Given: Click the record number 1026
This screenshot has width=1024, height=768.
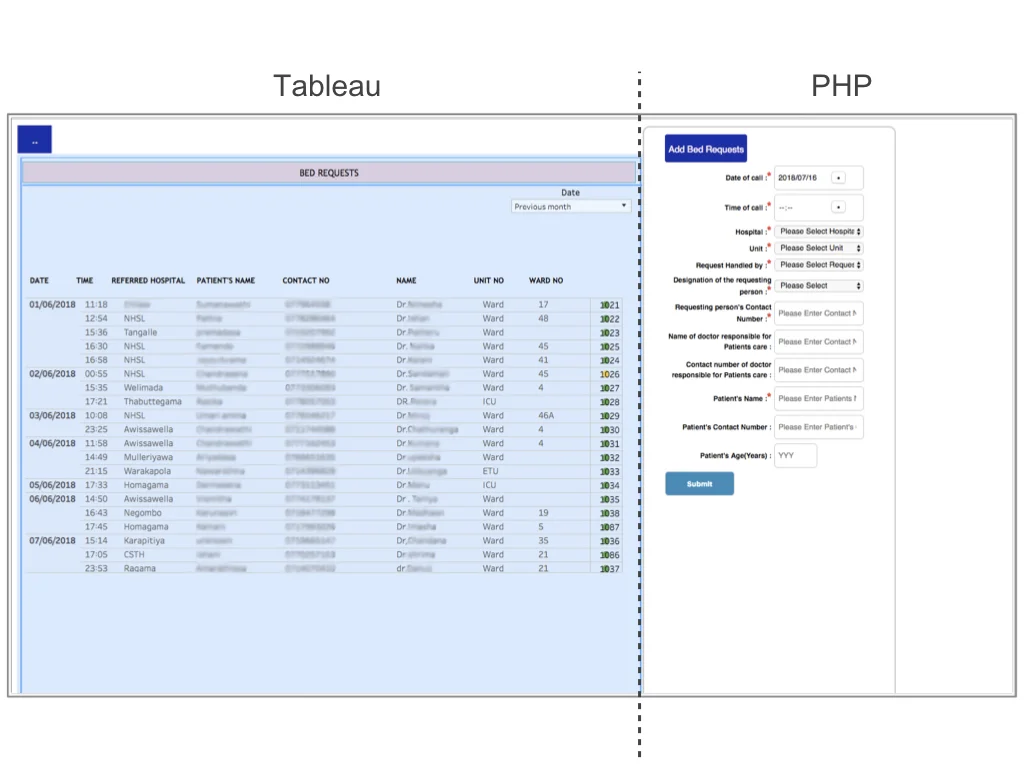Looking at the screenshot, I should (x=609, y=374).
